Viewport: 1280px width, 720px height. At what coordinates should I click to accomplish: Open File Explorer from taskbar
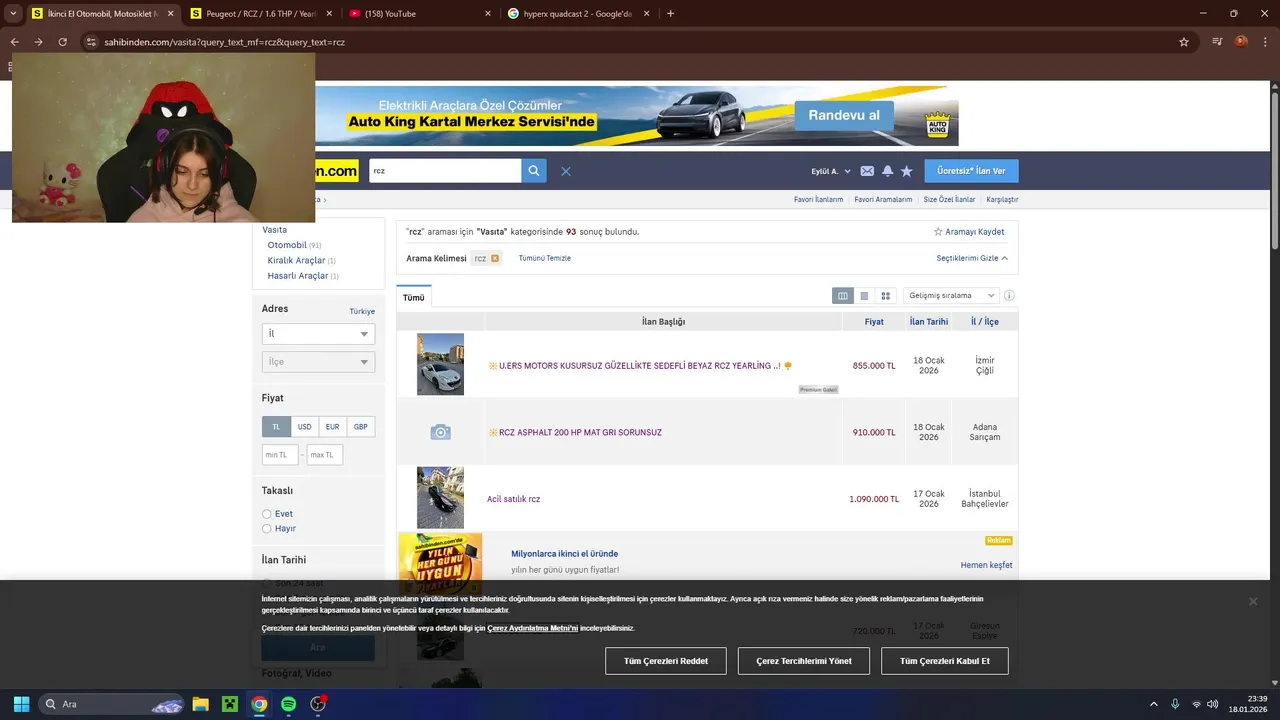tap(200, 704)
